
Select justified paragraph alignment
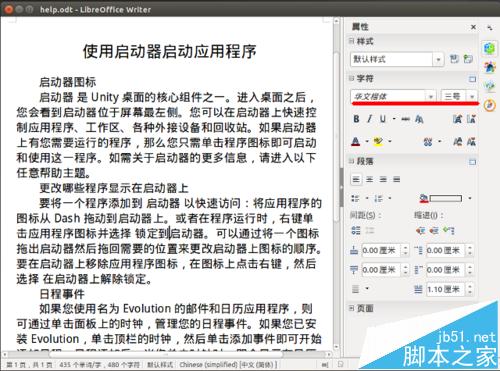[396, 180]
